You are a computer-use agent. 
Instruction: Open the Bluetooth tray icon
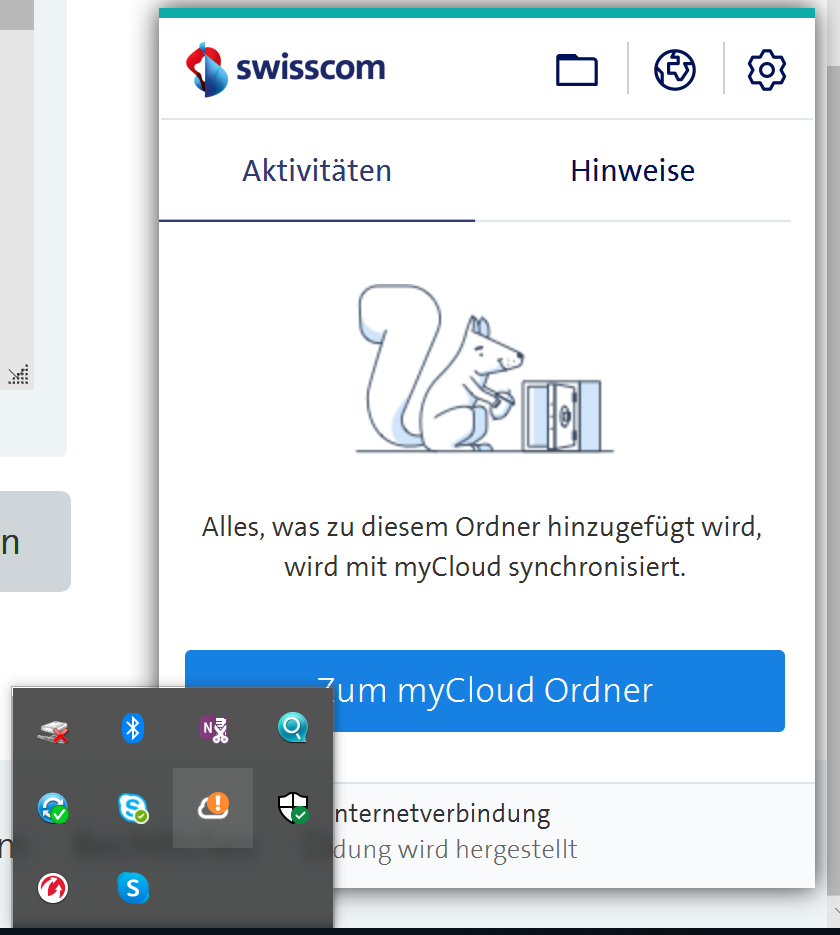pos(133,728)
